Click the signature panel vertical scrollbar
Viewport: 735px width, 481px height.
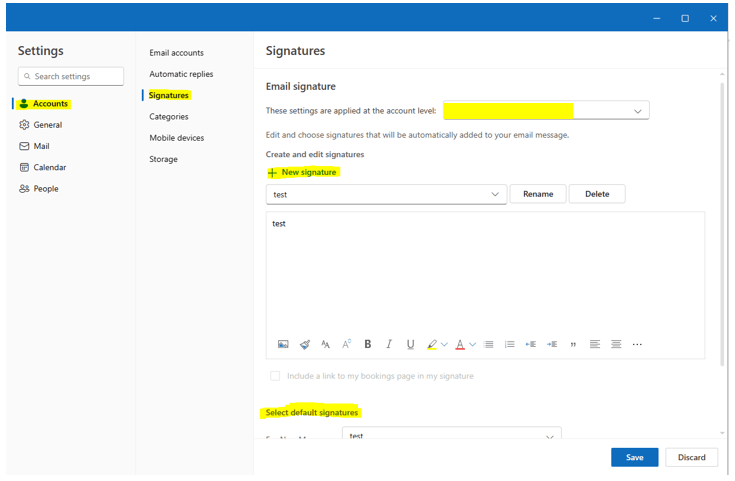(722, 224)
